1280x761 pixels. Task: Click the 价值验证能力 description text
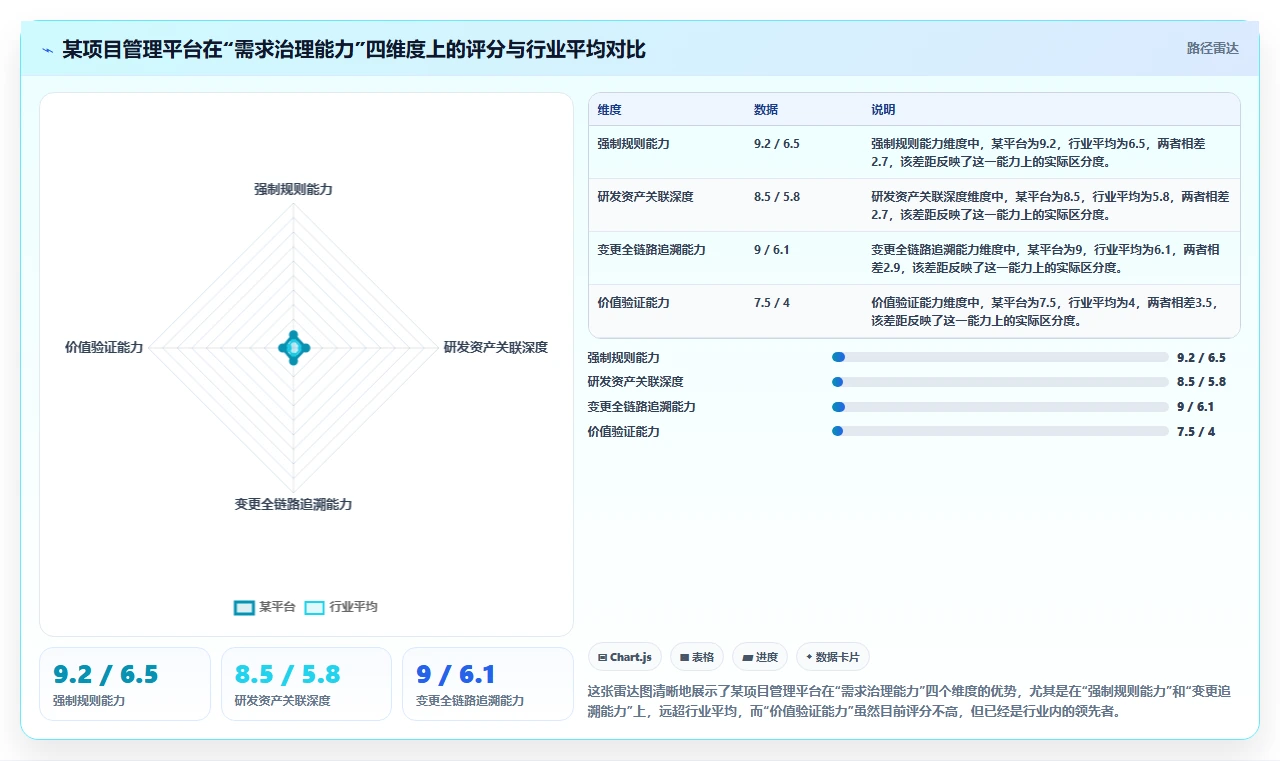click(1046, 311)
